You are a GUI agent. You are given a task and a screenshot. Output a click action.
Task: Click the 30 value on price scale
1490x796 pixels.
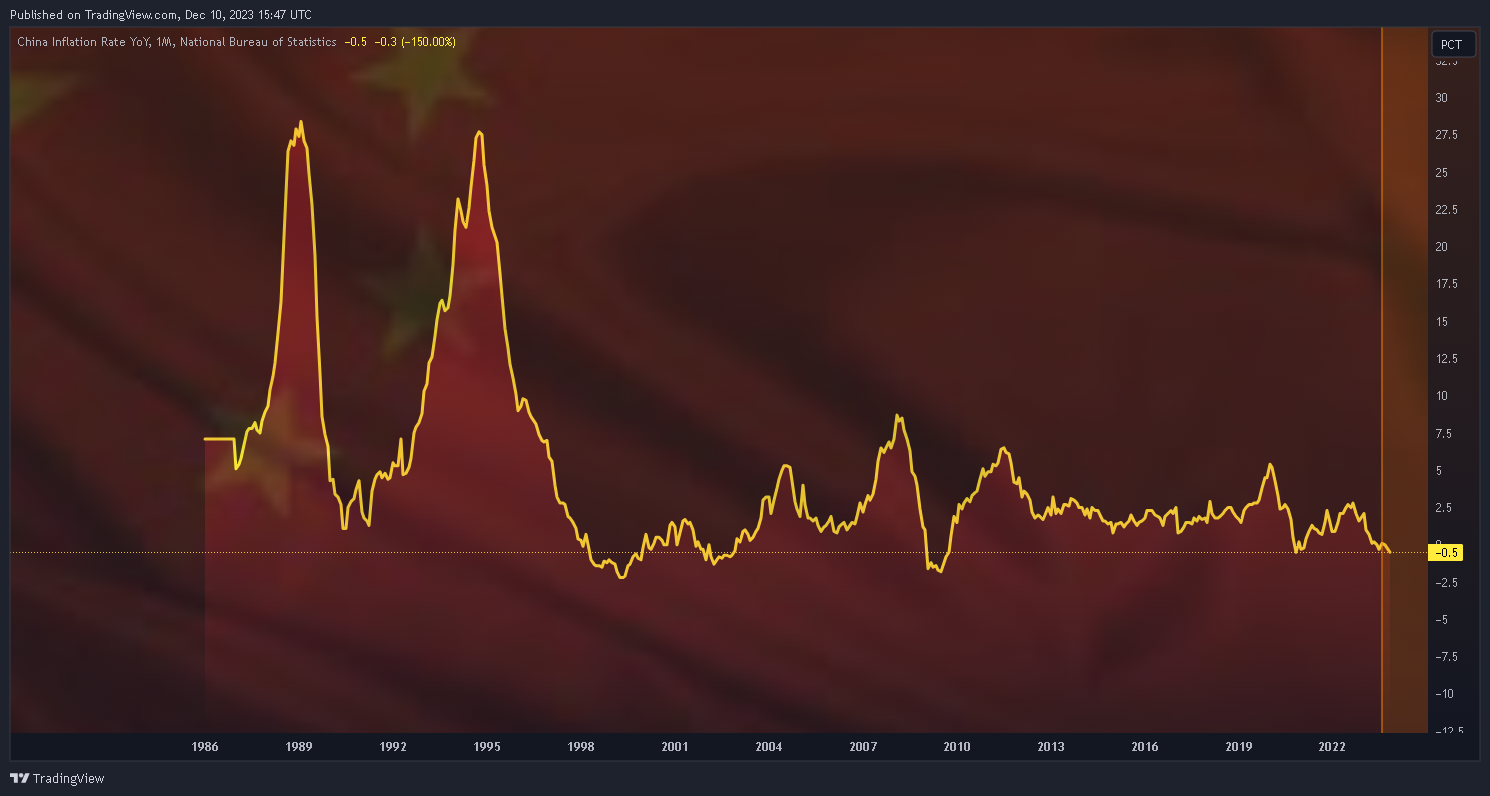point(1441,98)
